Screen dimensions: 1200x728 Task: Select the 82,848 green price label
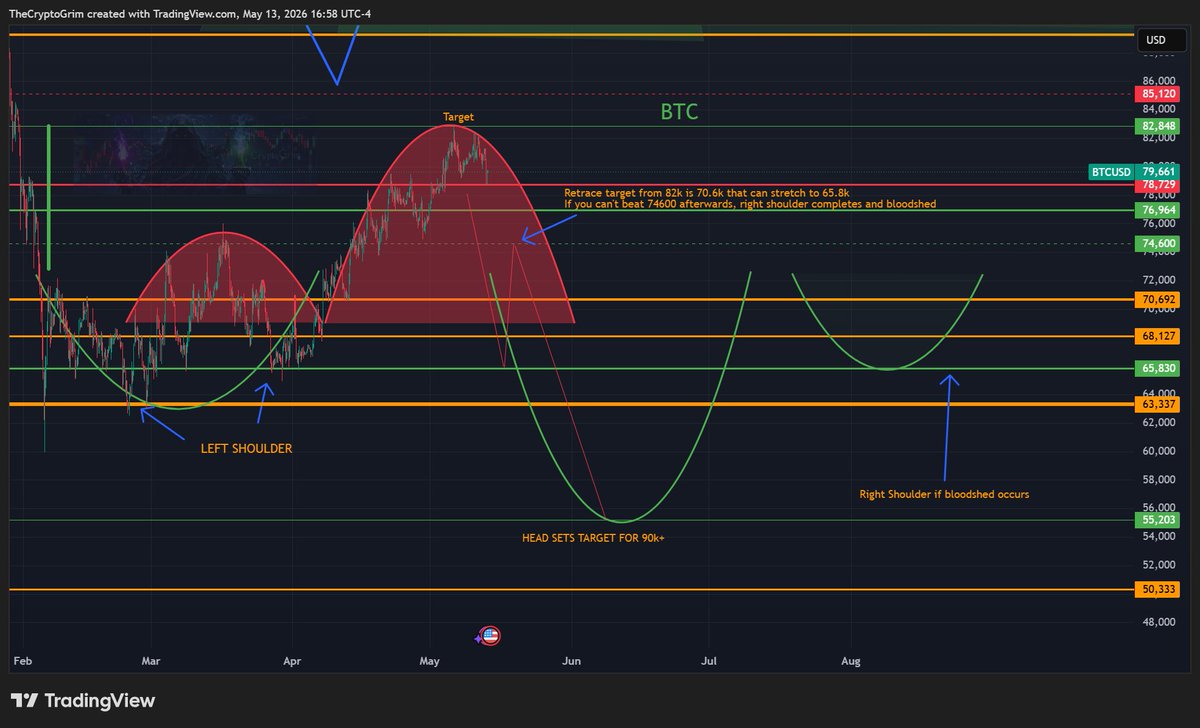1156,127
